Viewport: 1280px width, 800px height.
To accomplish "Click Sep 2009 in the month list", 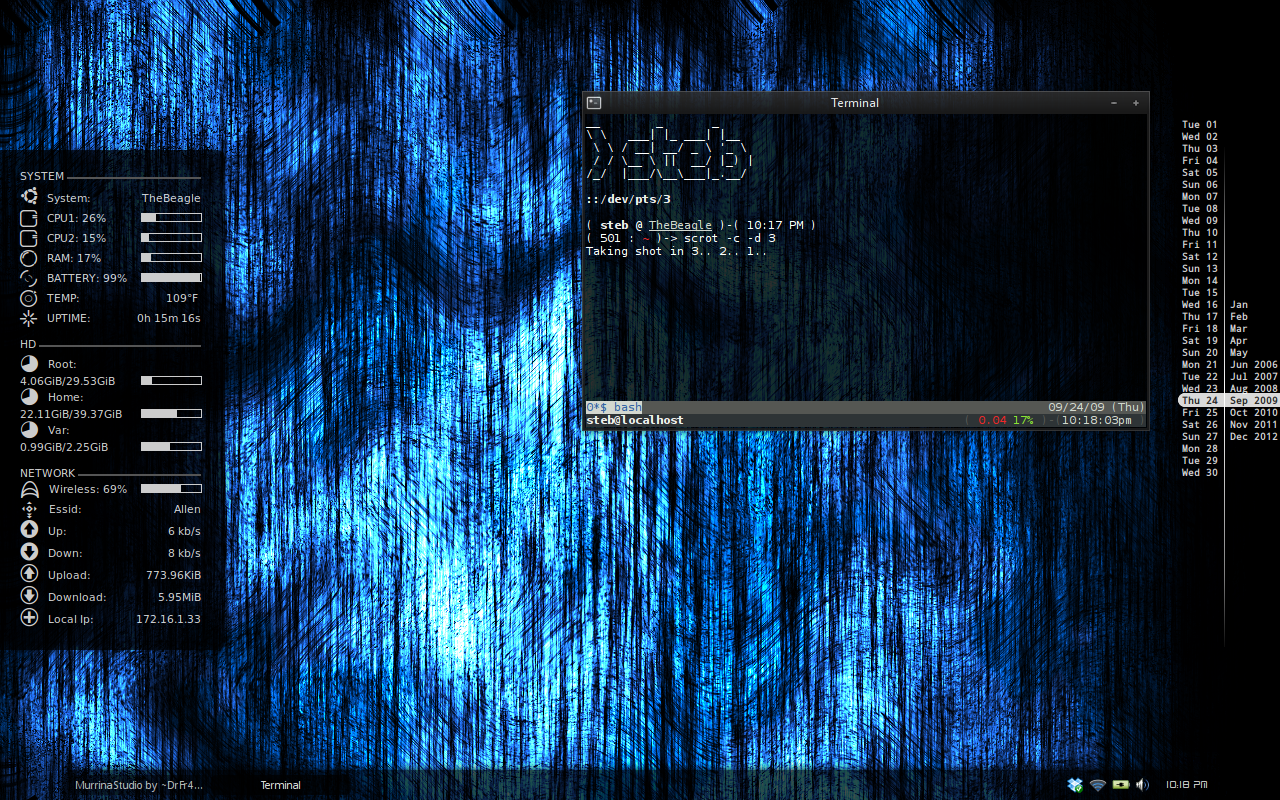I will (x=1254, y=400).
